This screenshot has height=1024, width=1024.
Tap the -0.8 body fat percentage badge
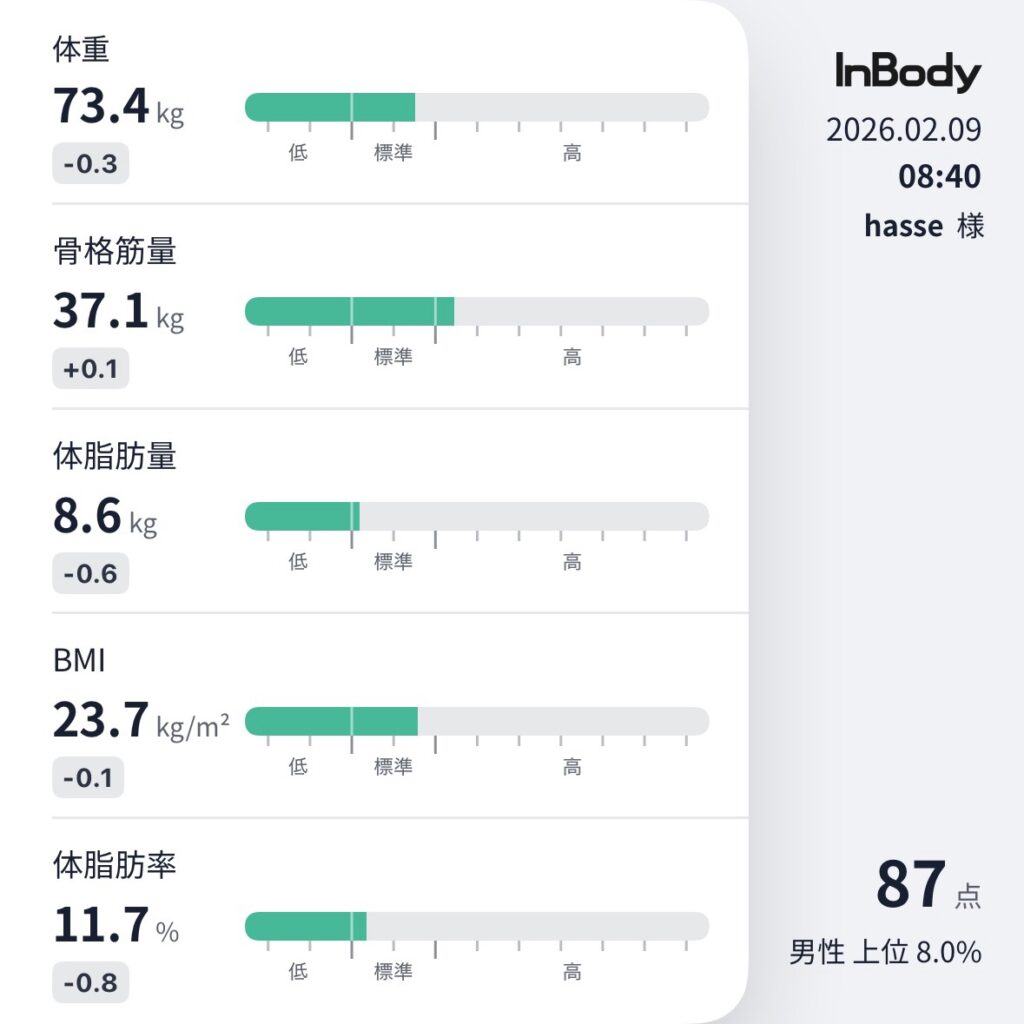[x=90, y=983]
